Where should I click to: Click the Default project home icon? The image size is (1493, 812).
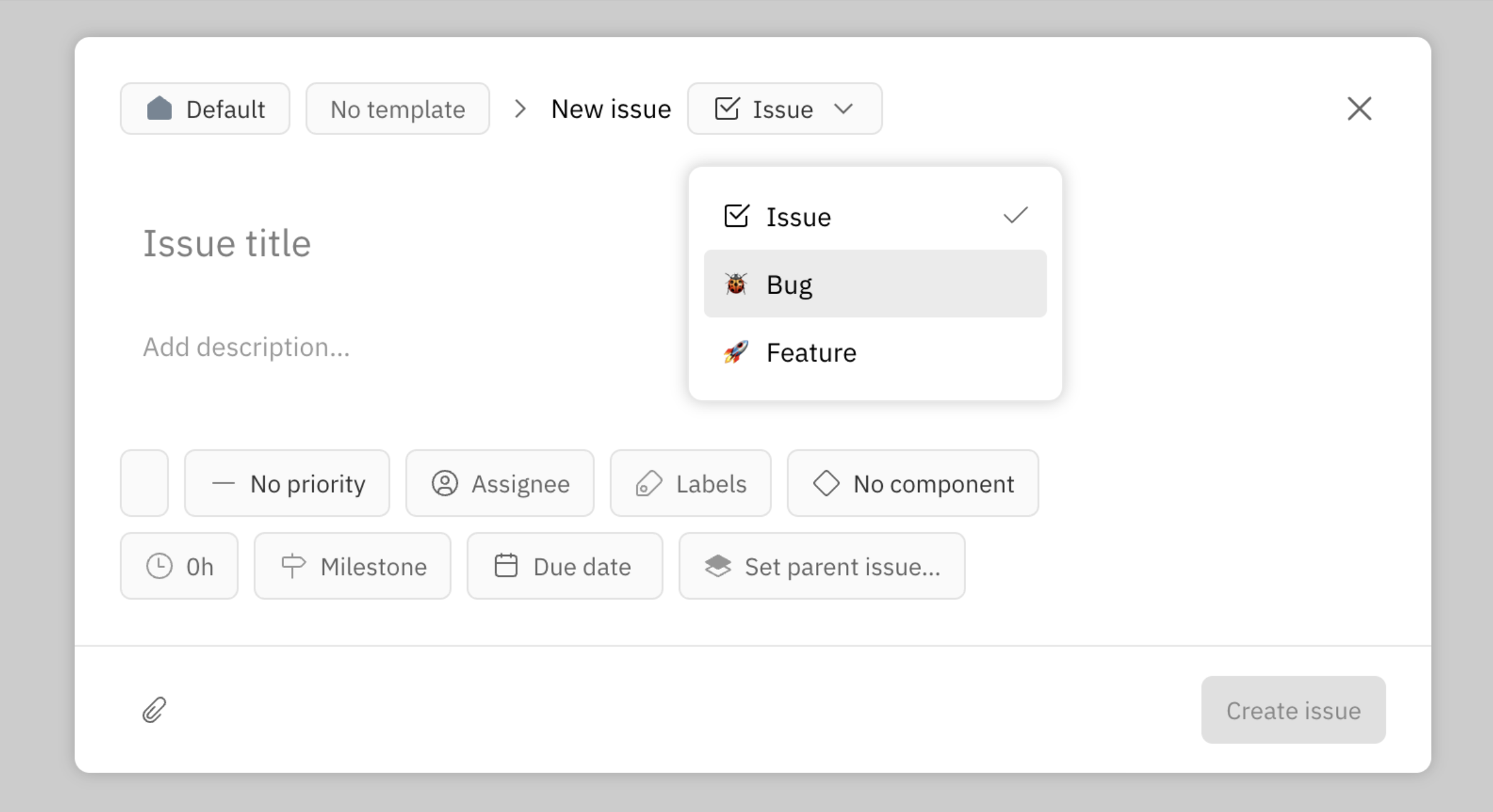160,108
